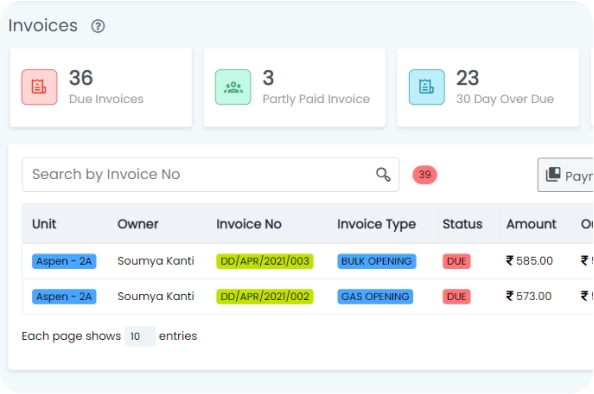Focus the Search by Invoice No field
Image resolution: width=594 pixels, height=394 pixels.
tap(210, 175)
